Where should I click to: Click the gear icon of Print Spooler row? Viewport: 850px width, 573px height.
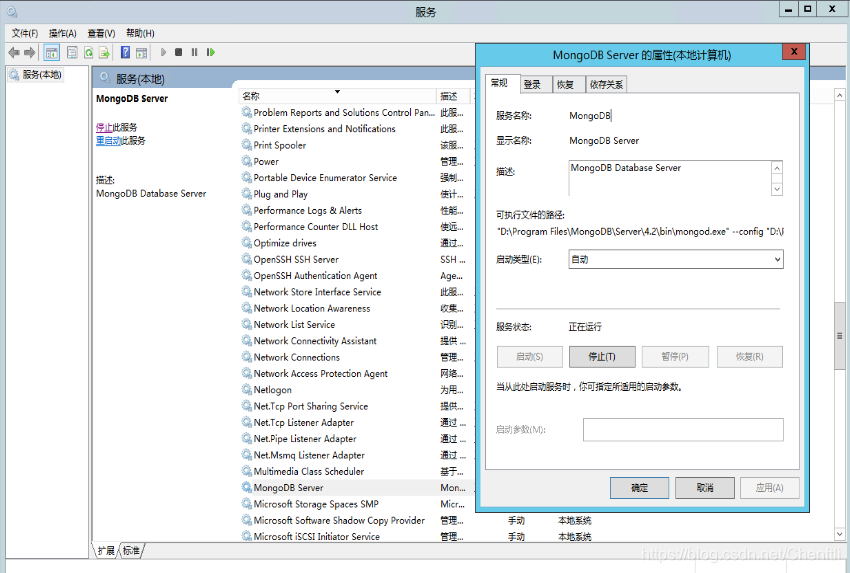pos(247,145)
